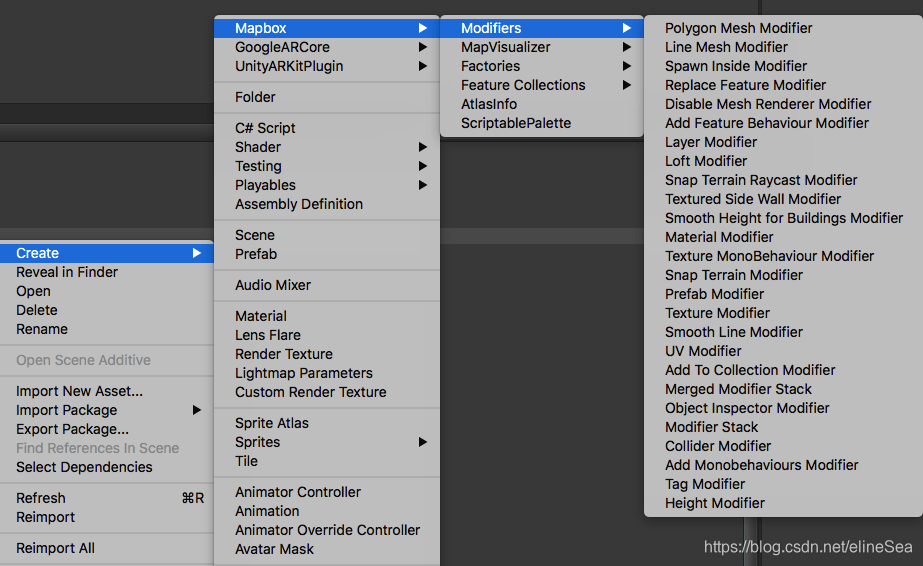Select Collider Modifier
923x566 pixels.
pyautogui.click(x=783, y=446)
